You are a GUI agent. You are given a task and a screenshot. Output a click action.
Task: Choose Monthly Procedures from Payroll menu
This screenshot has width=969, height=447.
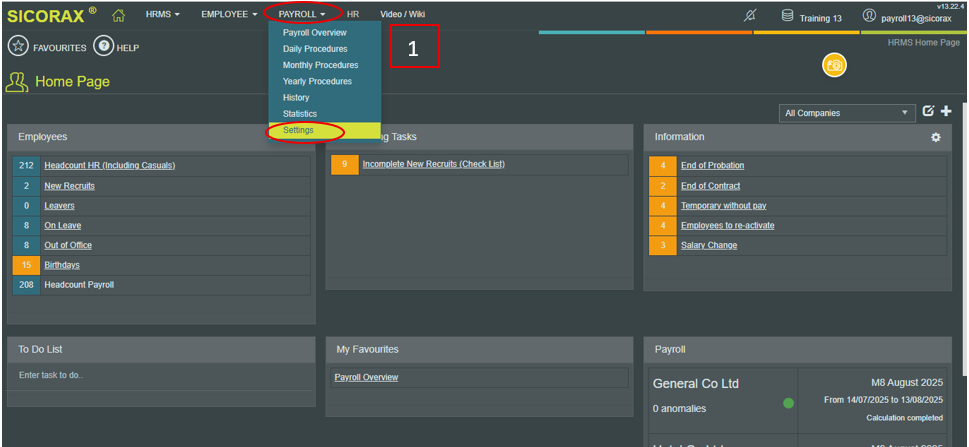[x=320, y=65]
